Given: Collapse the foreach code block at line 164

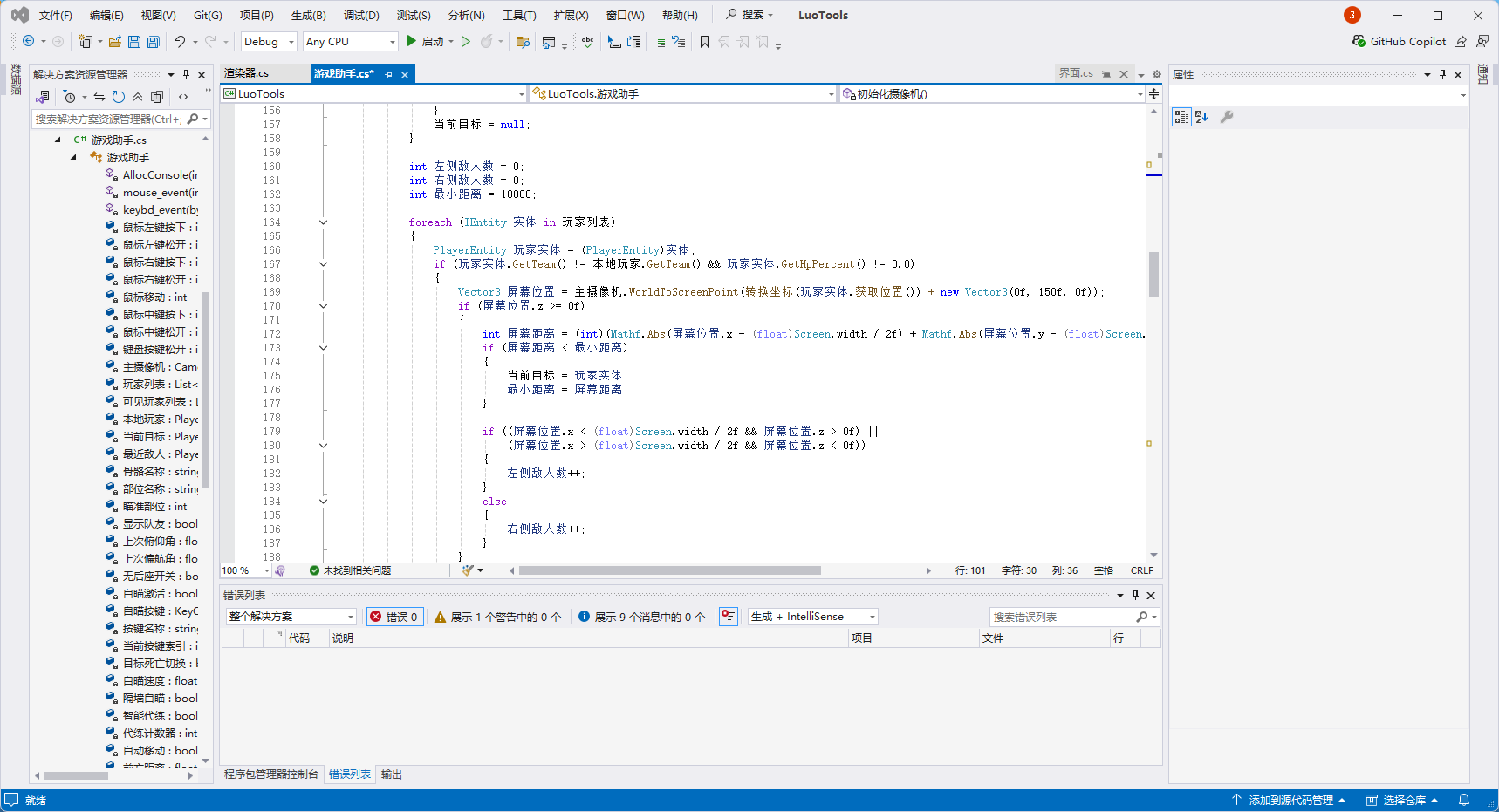Looking at the screenshot, I should 323,222.
